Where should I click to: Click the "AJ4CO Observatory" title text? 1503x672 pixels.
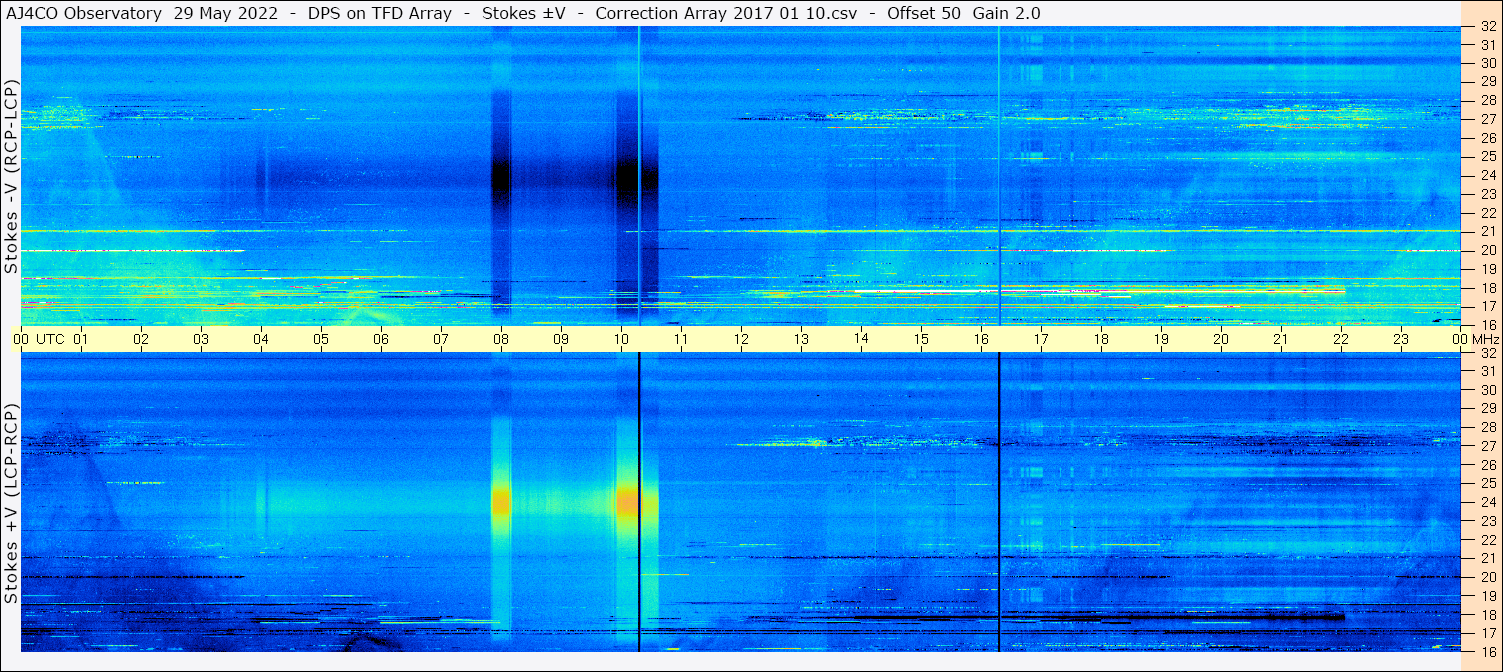click(x=84, y=13)
